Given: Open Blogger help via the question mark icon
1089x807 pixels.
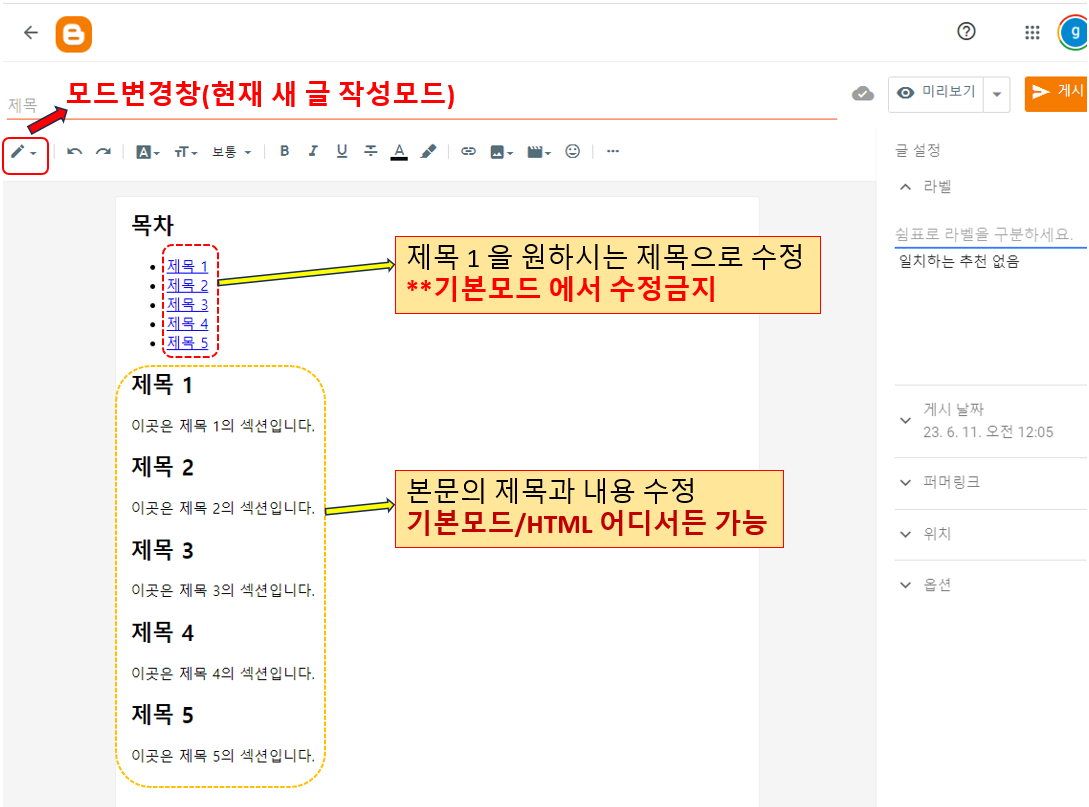Looking at the screenshot, I should 966,31.
